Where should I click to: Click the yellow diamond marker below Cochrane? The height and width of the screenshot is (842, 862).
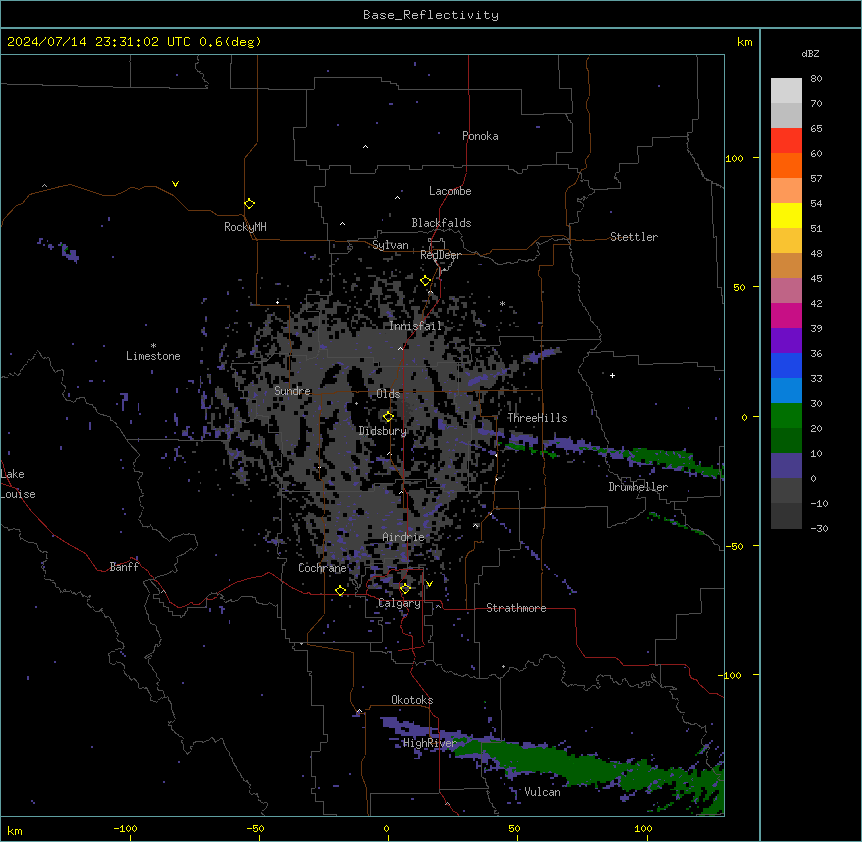click(x=340, y=590)
